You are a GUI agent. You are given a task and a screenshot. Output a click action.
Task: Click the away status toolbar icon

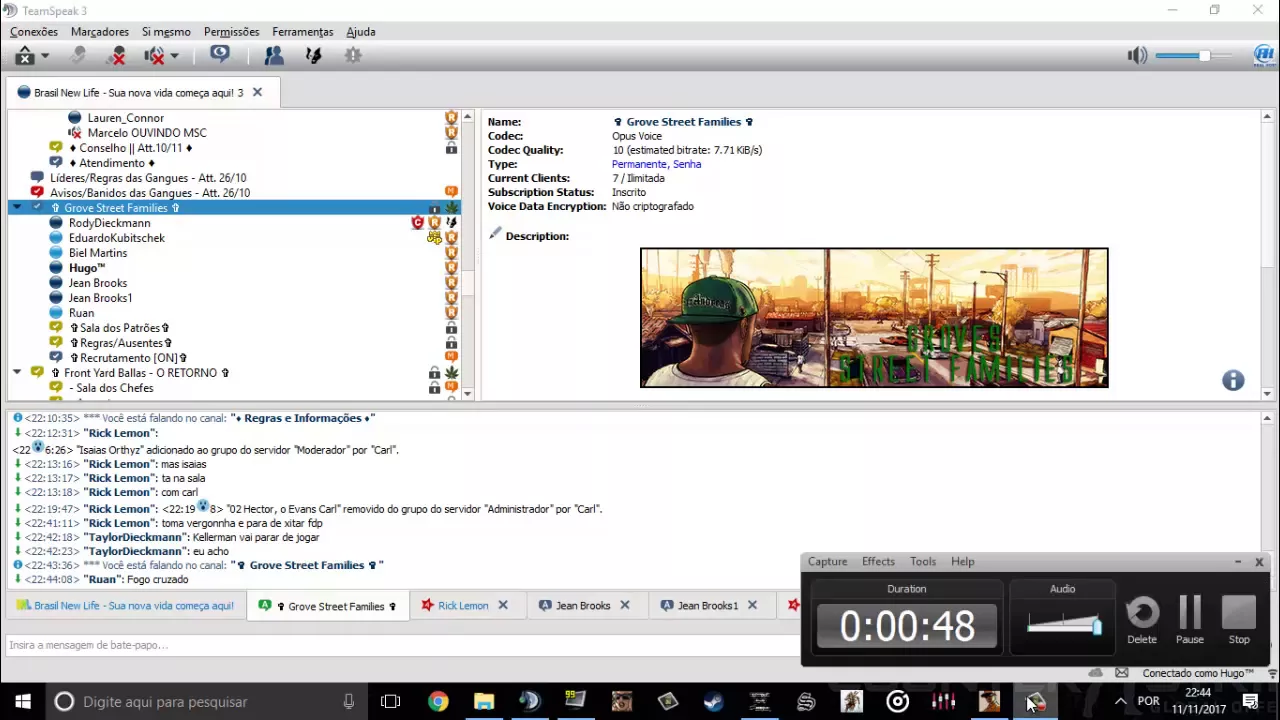point(220,55)
